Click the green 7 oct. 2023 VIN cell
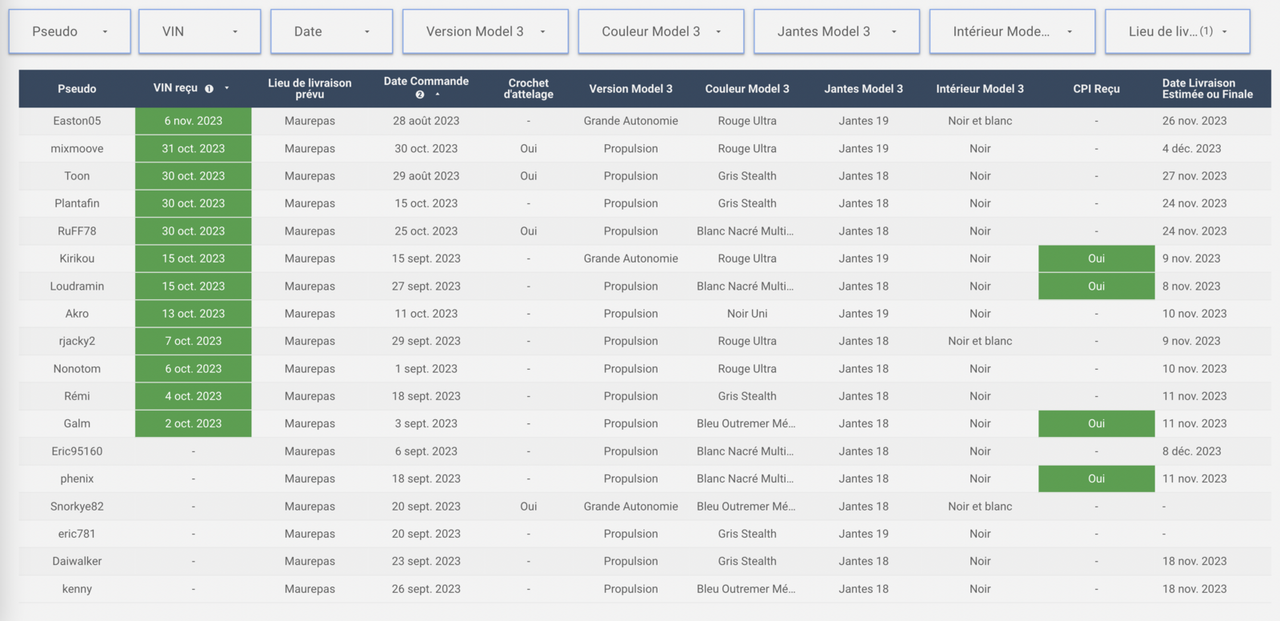 point(194,341)
